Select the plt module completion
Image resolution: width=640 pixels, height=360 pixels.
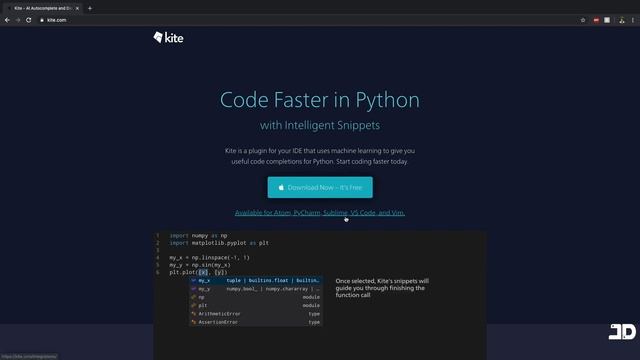point(256,305)
